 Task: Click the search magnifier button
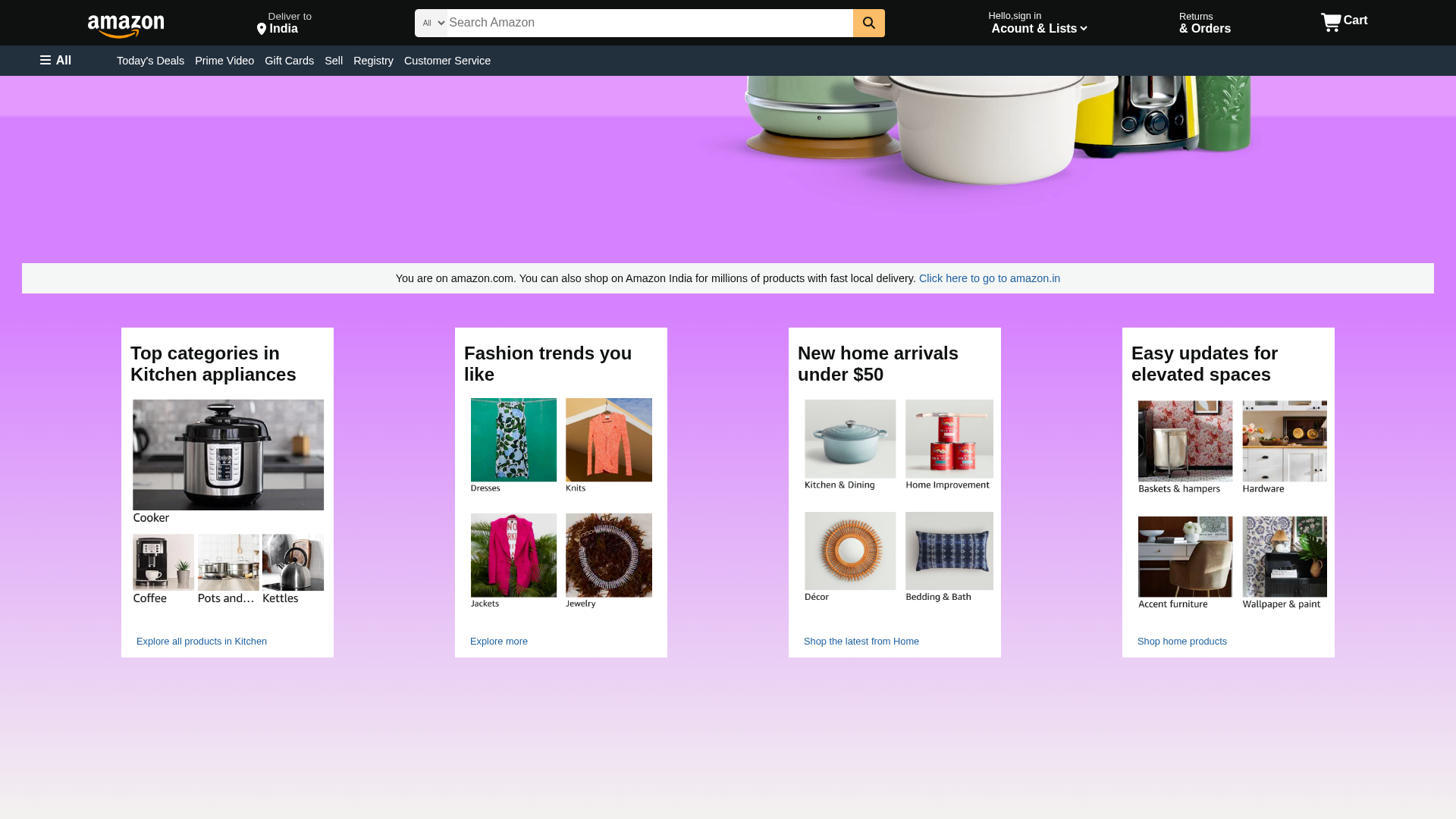[869, 23]
